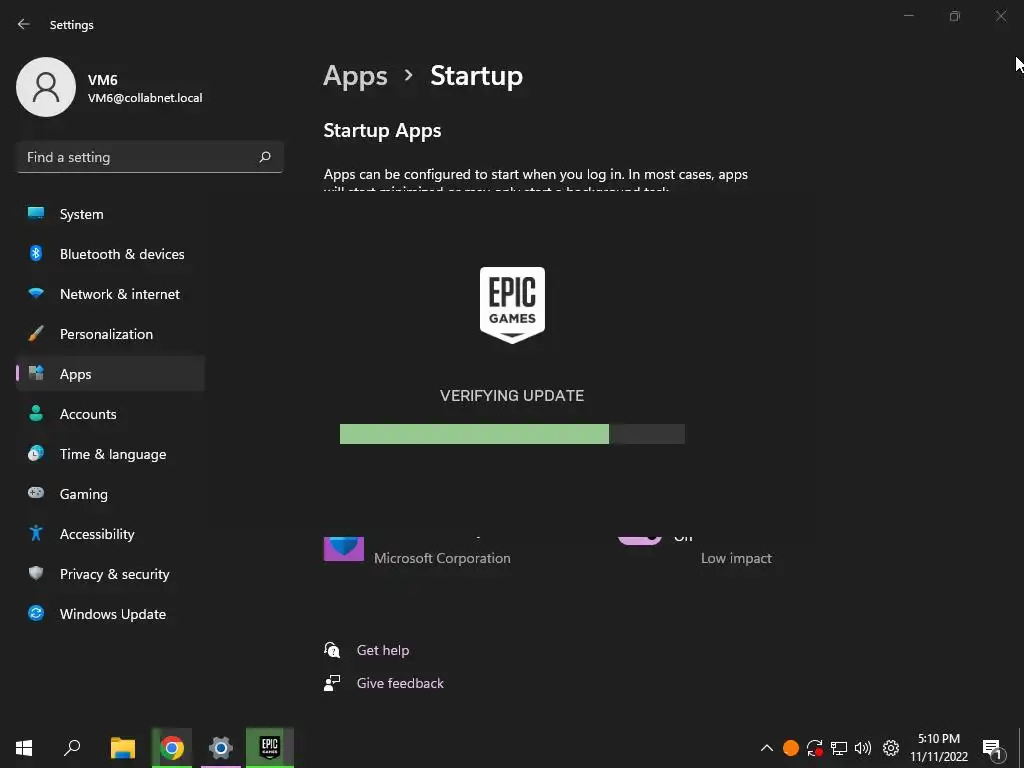Image resolution: width=1024 pixels, height=768 pixels.
Task: Select Apps in the sidebar
Action: [110, 374]
